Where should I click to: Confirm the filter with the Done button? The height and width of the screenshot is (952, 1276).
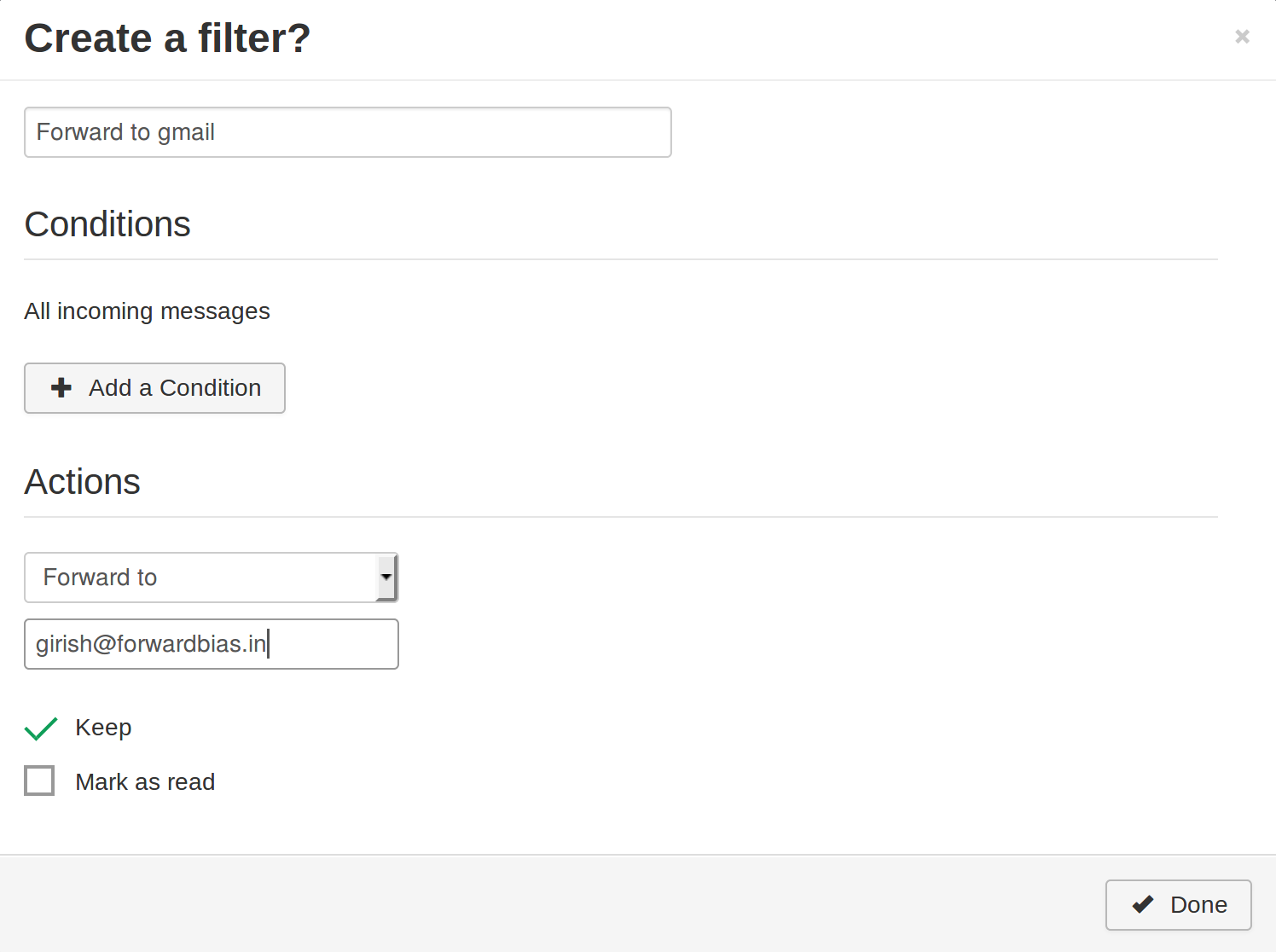coord(1178,905)
